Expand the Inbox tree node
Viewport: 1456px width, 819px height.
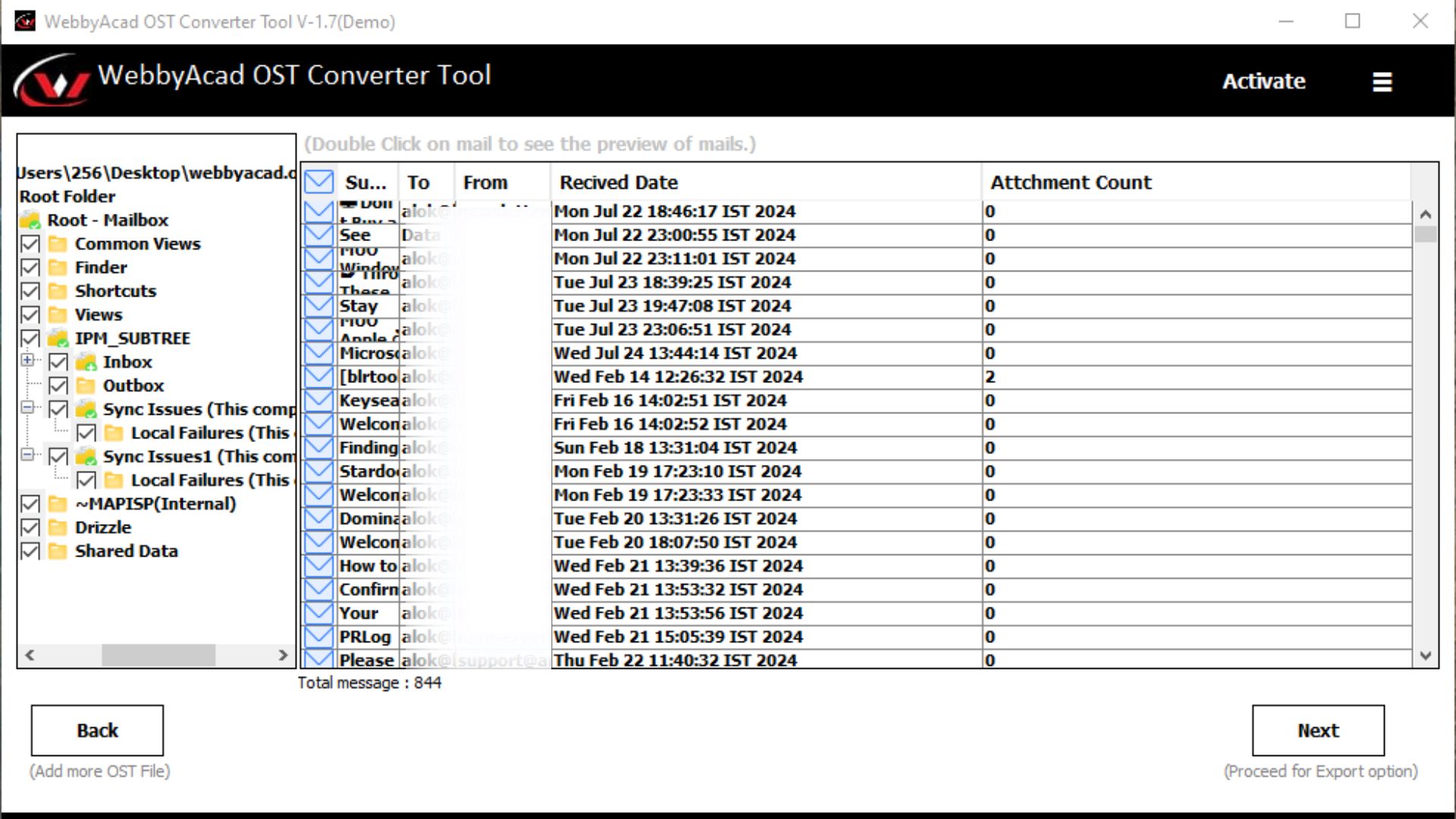(x=28, y=360)
